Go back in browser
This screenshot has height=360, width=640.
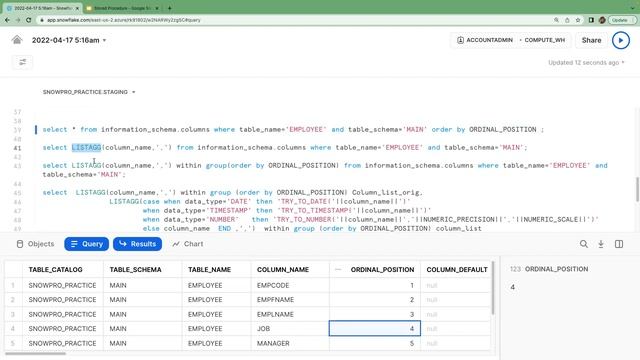[x=7, y=20]
